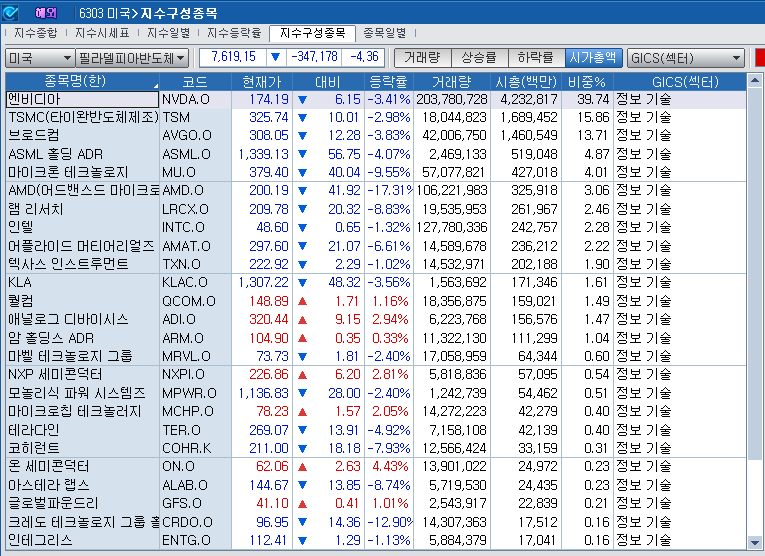Click the 퀄컴 red up-arrow indicator
Viewport: 765px width, 556px height.
[302, 301]
